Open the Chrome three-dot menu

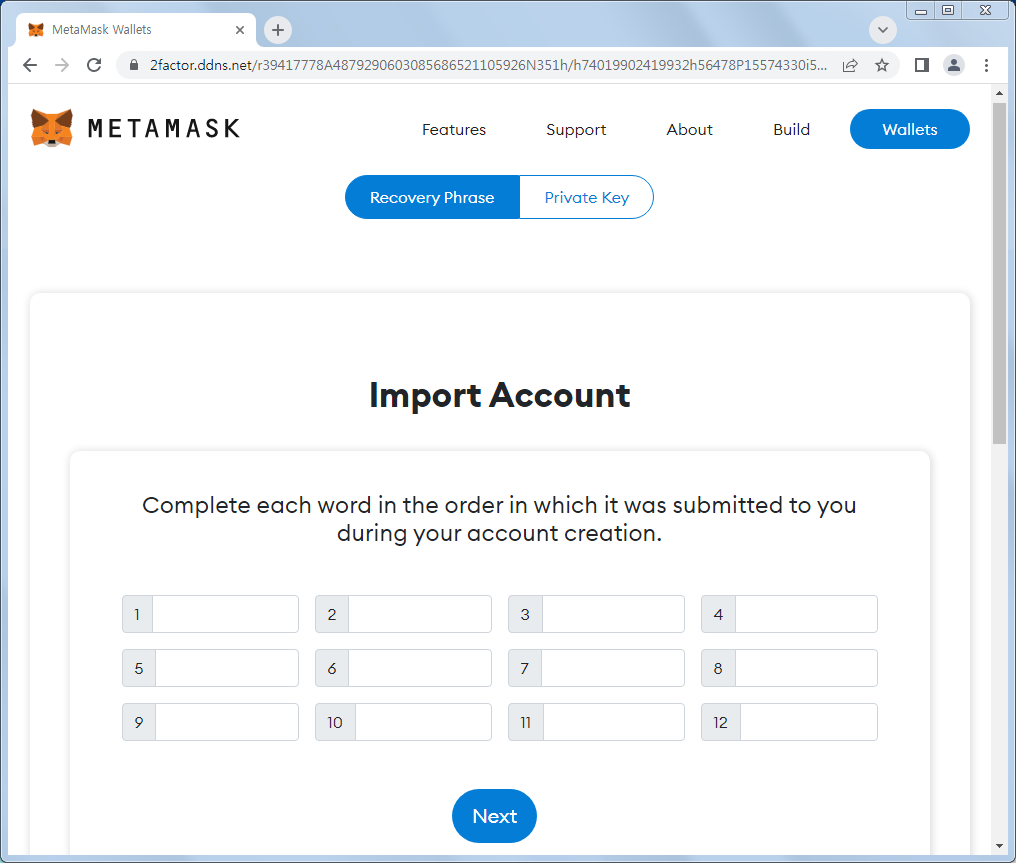[x=986, y=65]
